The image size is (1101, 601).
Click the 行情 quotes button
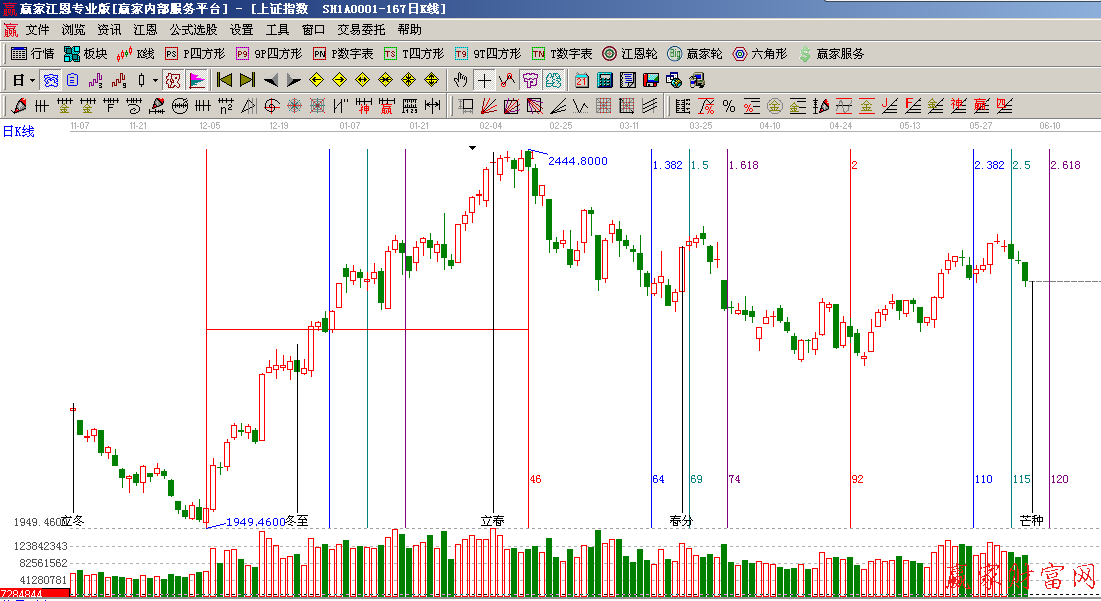click(x=33, y=54)
